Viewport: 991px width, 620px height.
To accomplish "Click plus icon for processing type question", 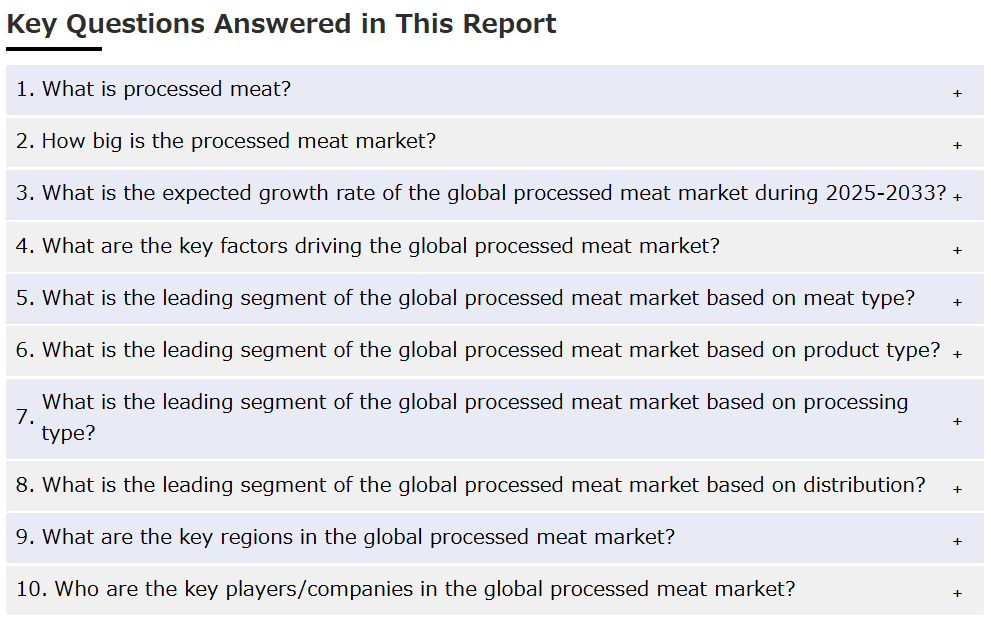I will tap(957, 422).
